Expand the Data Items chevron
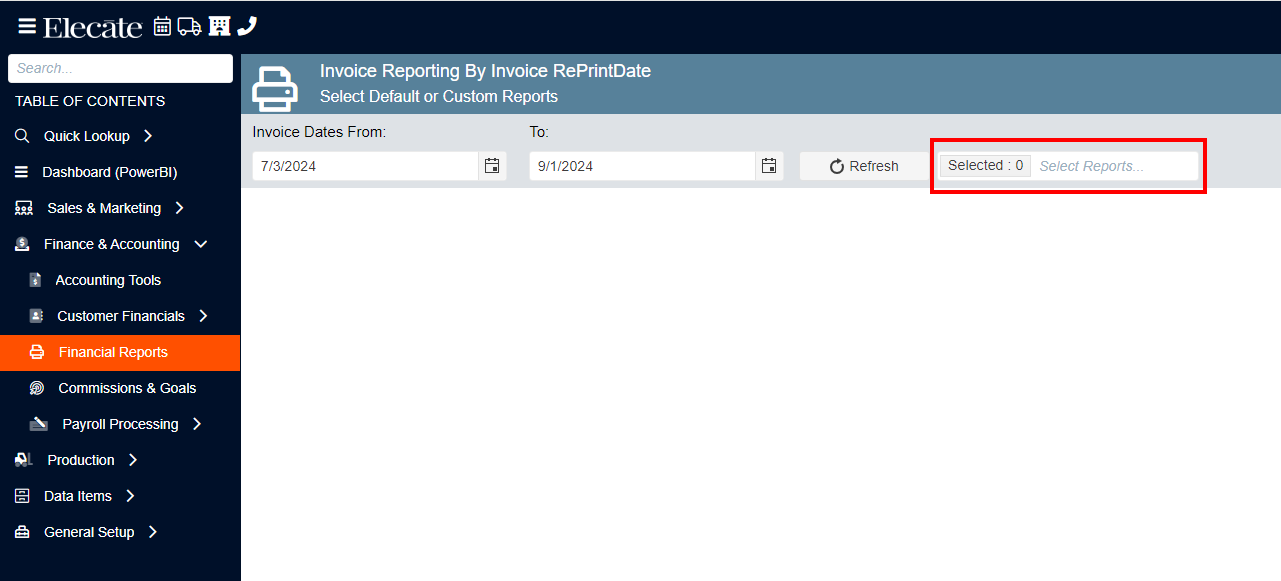1281x581 pixels. point(130,496)
